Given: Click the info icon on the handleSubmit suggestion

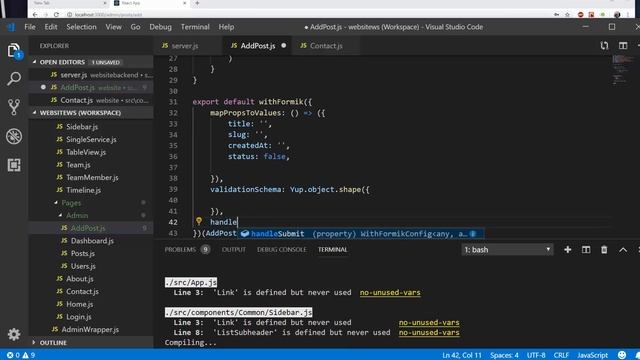Looking at the screenshot, I should coord(473,234).
